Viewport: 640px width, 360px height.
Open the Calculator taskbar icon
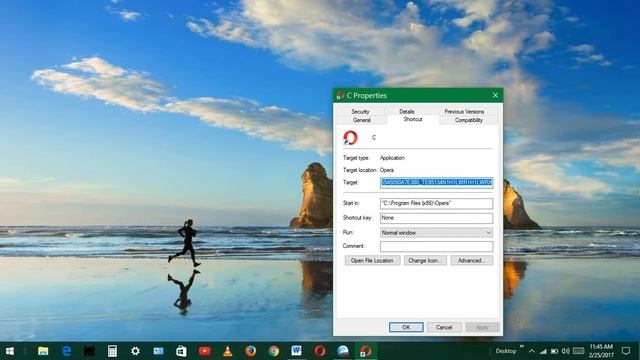(x=112, y=351)
